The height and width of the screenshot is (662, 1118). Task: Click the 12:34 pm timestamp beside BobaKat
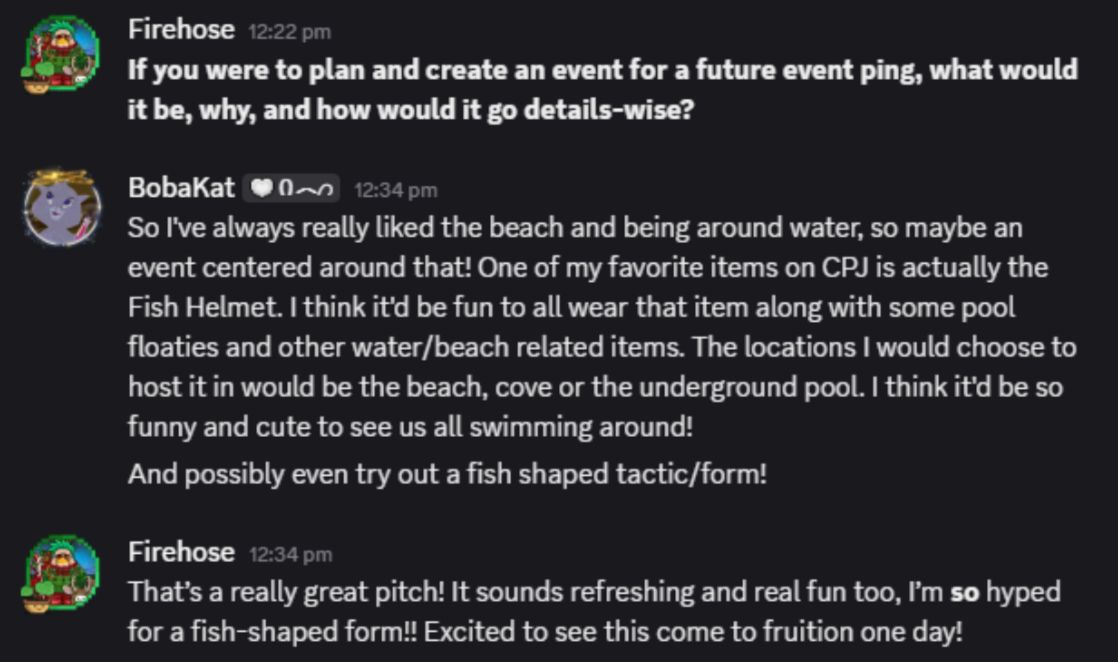(x=395, y=190)
